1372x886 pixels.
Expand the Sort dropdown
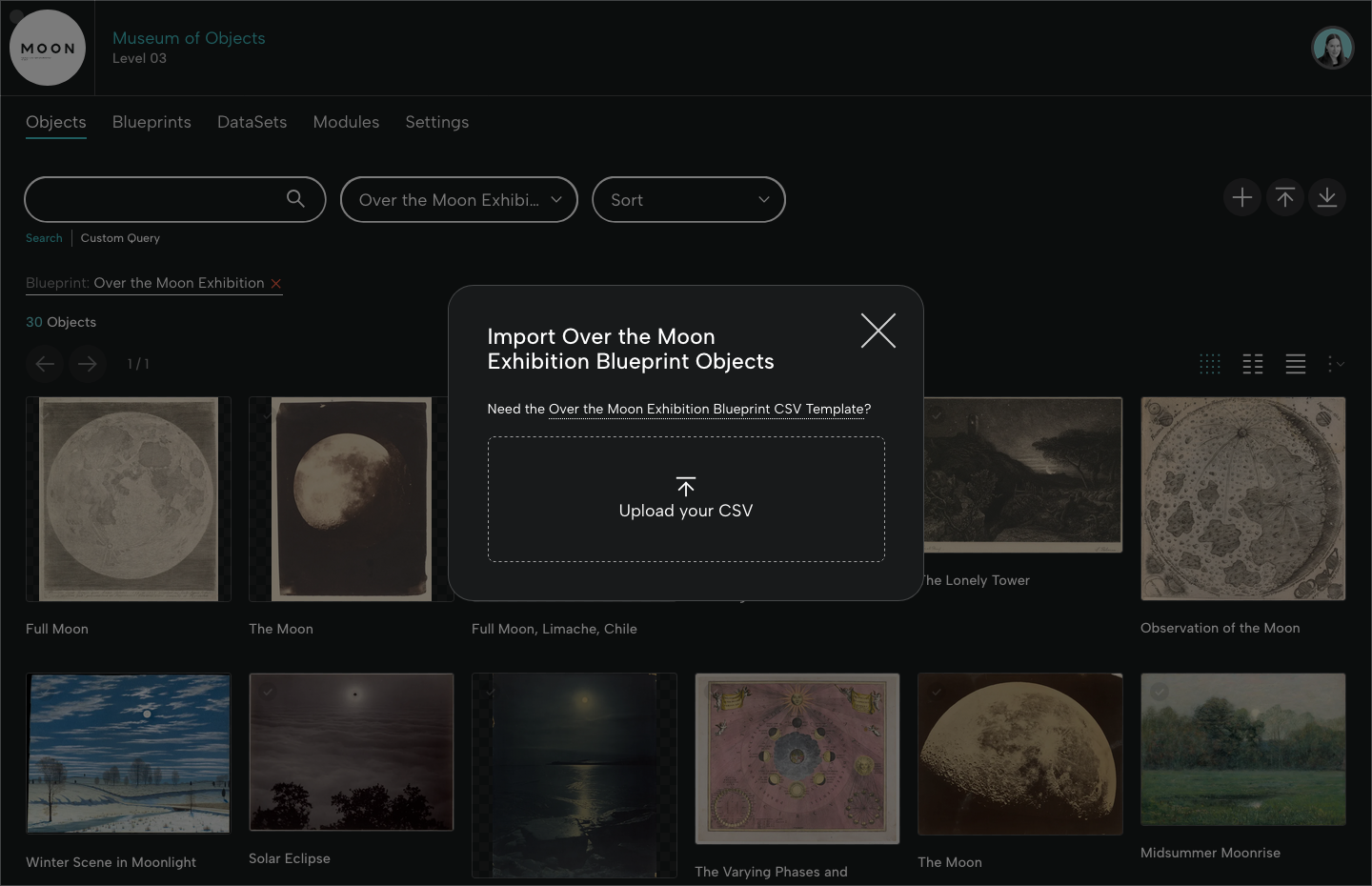pos(688,200)
